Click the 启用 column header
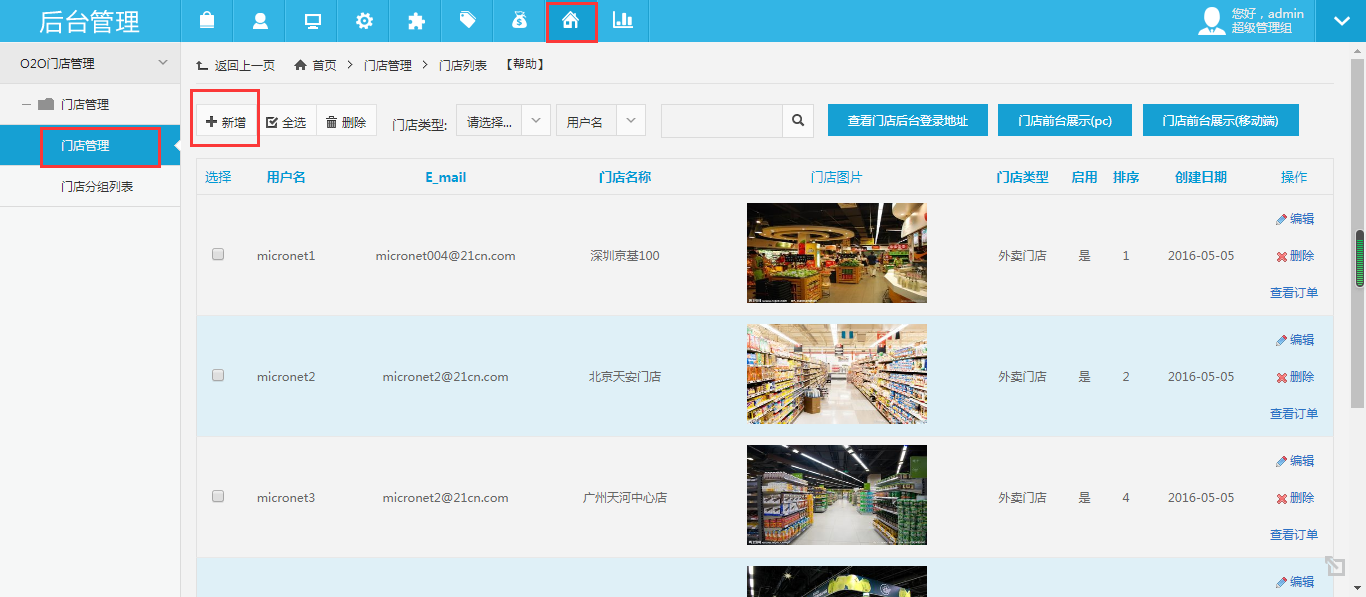The width and height of the screenshot is (1366, 597). point(1084,177)
